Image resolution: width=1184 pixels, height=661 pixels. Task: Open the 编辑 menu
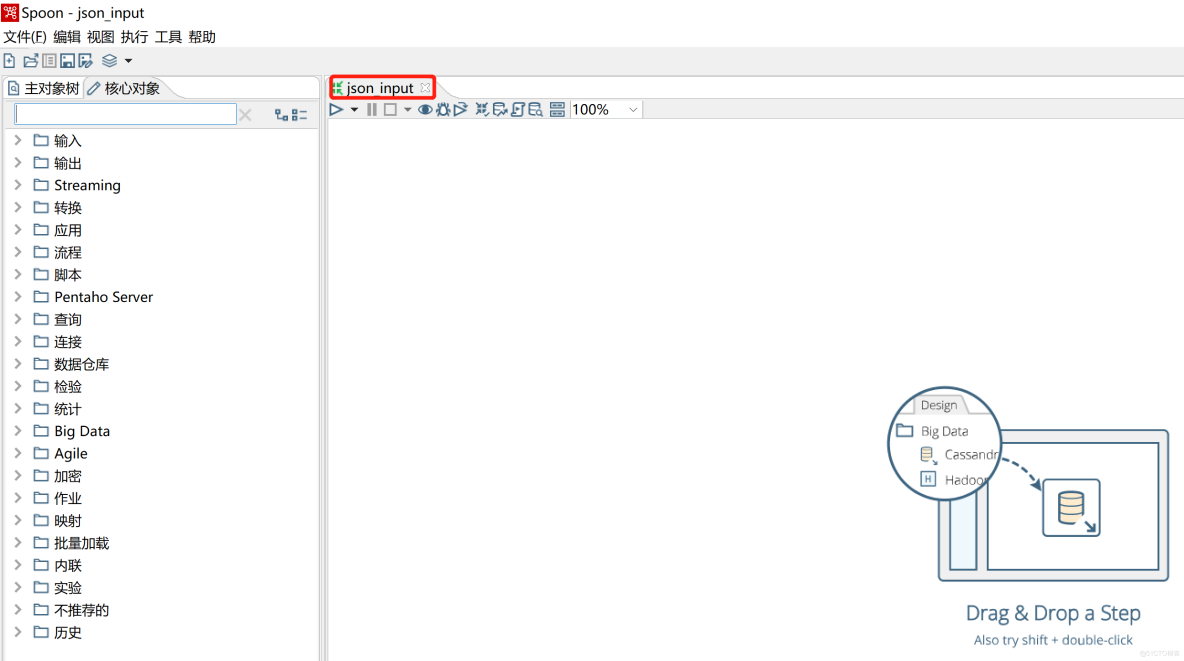[x=66, y=37]
